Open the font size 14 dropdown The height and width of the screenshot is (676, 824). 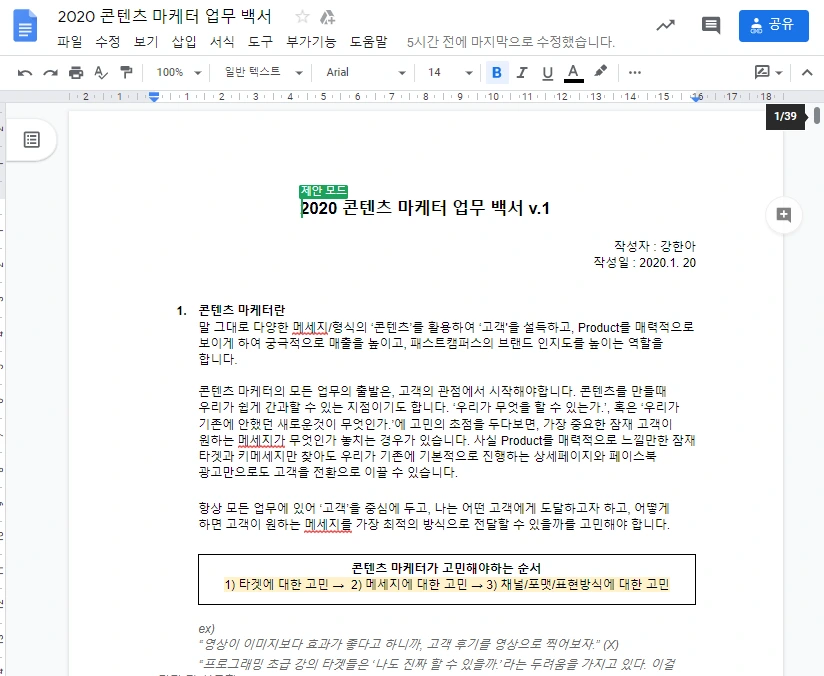(450, 73)
